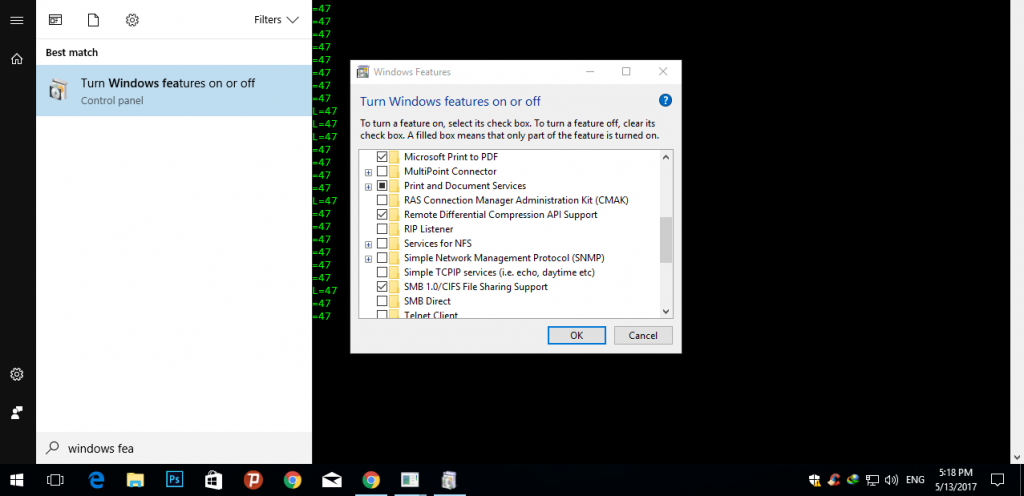The width and height of the screenshot is (1024, 496).
Task: Click the Home icon in search sidebar
Action: pyautogui.click(x=16, y=59)
